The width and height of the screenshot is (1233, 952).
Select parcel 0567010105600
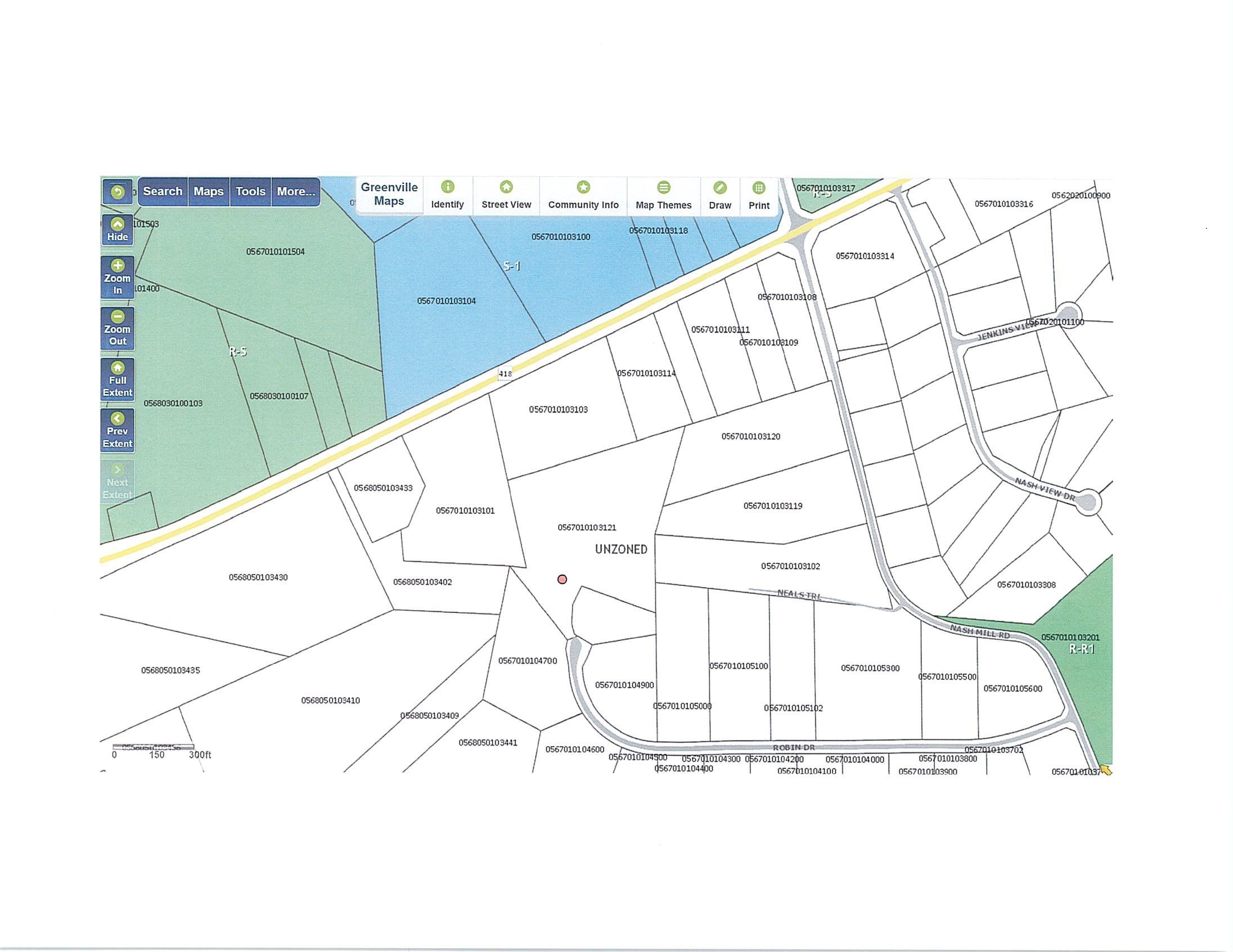coord(1013,688)
